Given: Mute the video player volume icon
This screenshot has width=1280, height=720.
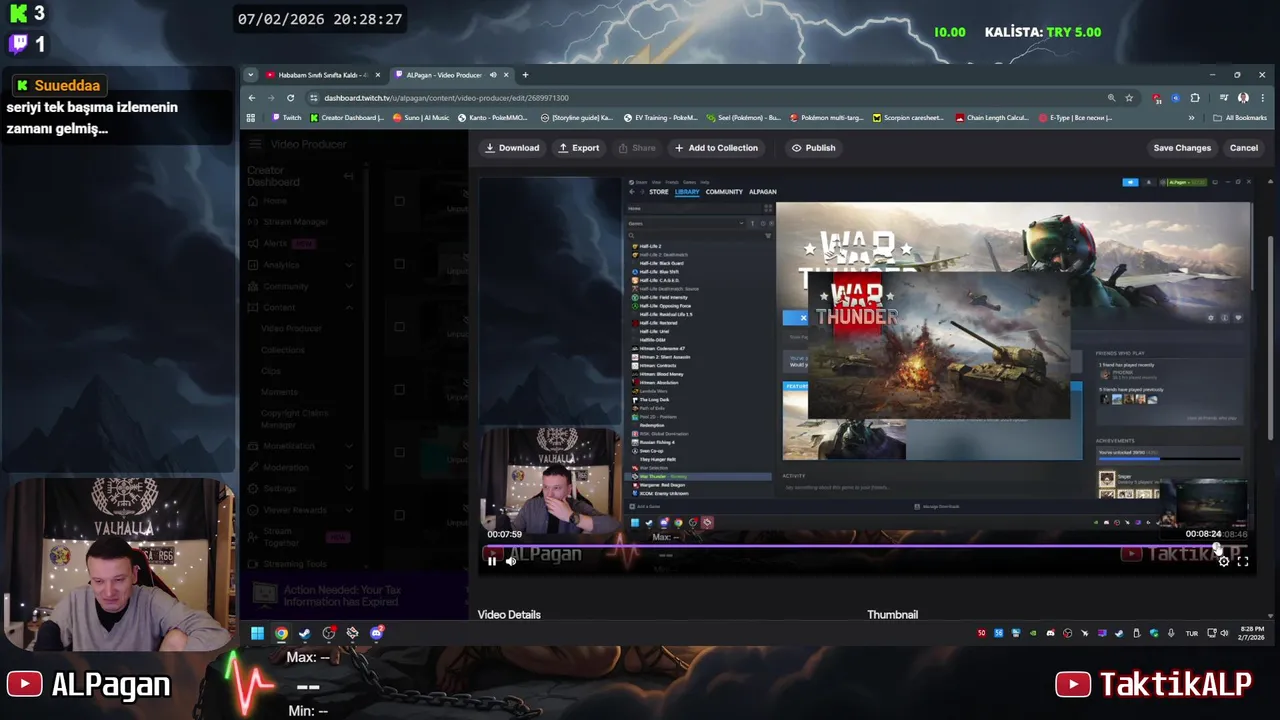Looking at the screenshot, I should pyautogui.click(x=511, y=562).
